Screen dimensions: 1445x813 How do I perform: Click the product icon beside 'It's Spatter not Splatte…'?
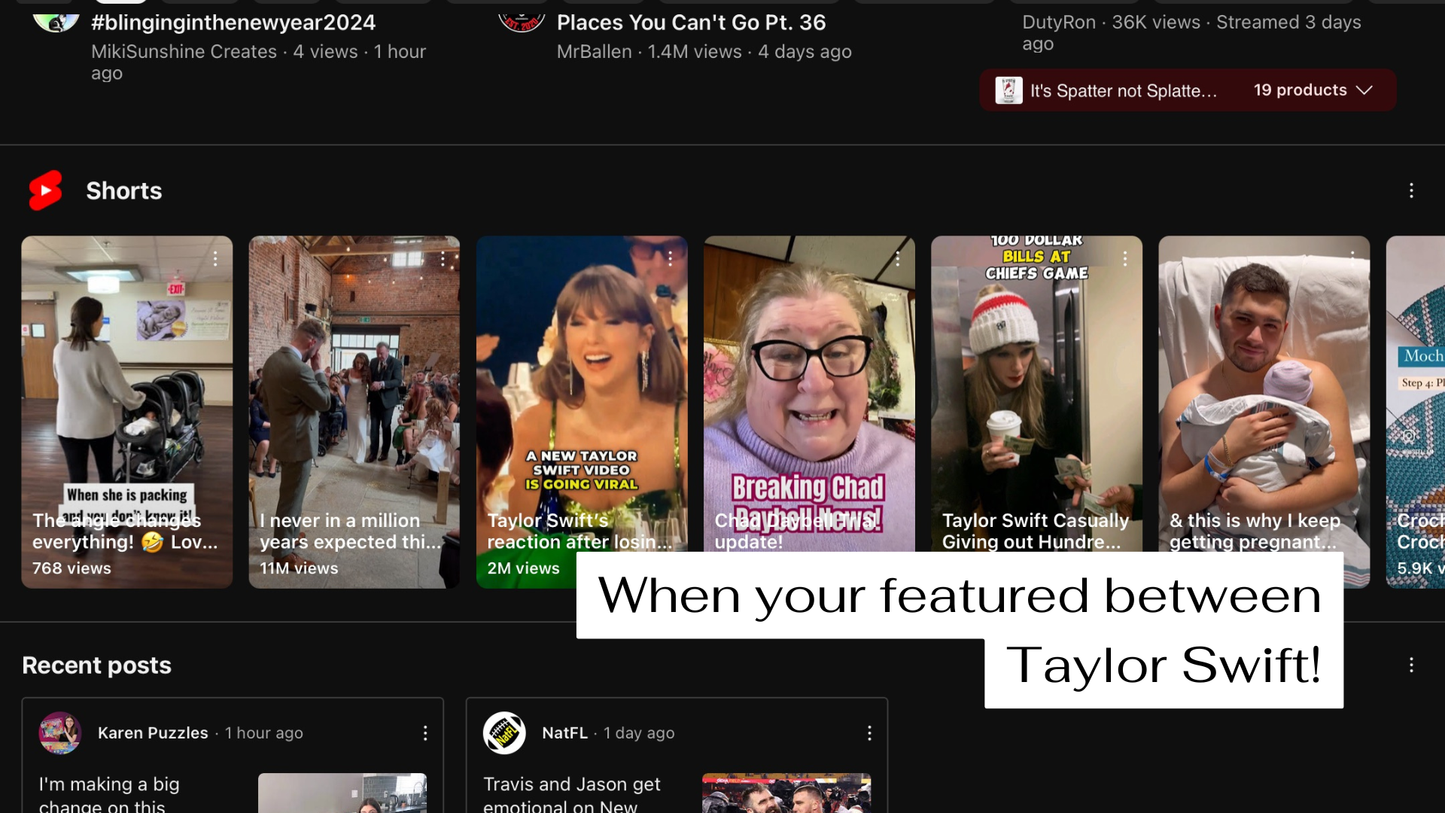(1008, 90)
